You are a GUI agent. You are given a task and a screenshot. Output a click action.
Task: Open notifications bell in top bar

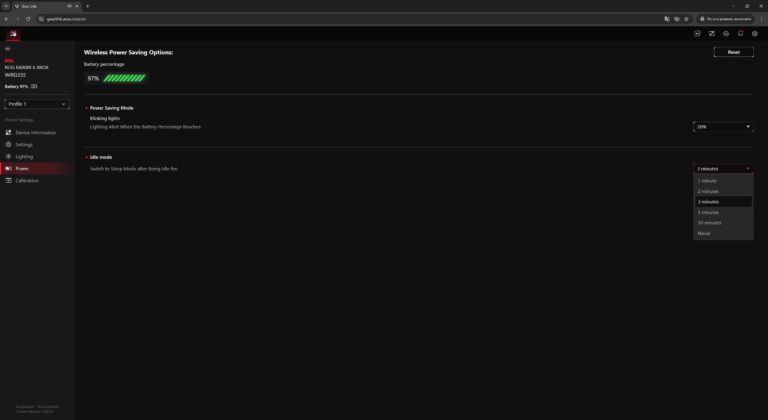[741, 34]
